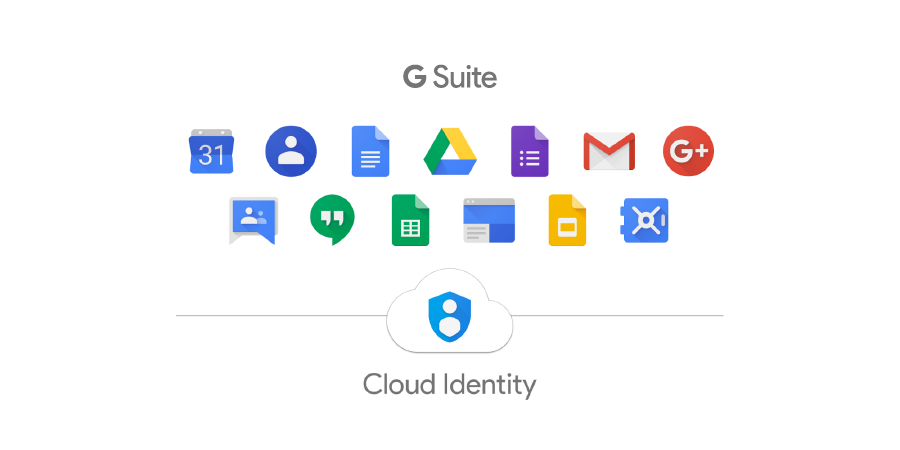Click the Google Contacts person icon
Image resolution: width=900 pixels, height=450 pixels.
coord(291,151)
